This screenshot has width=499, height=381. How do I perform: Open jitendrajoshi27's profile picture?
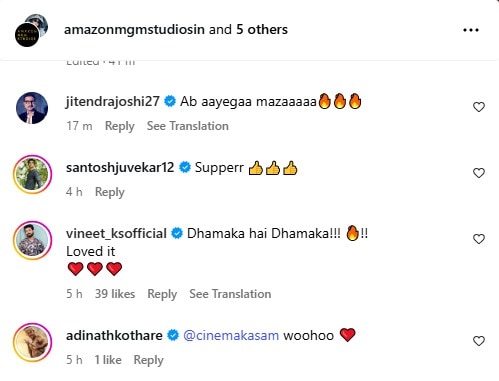(32, 108)
